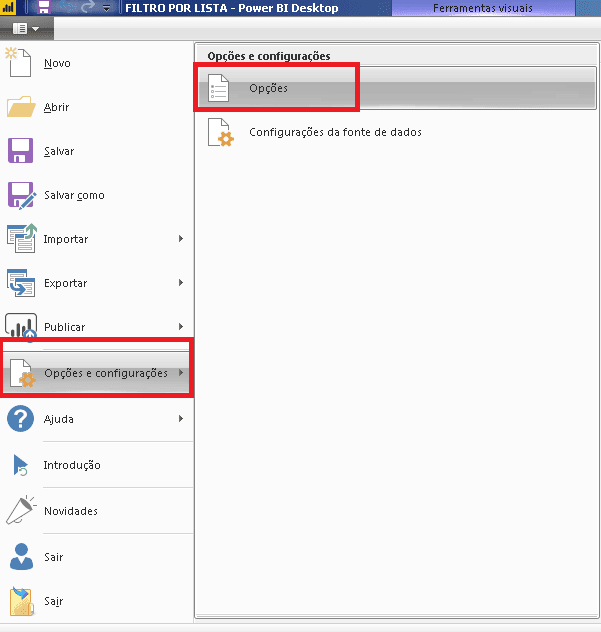Image resolution: width=601 pixels, height=632 pixels.
Task: Switch to the Ferramentas visuais tab
Action: coord(483,8)
